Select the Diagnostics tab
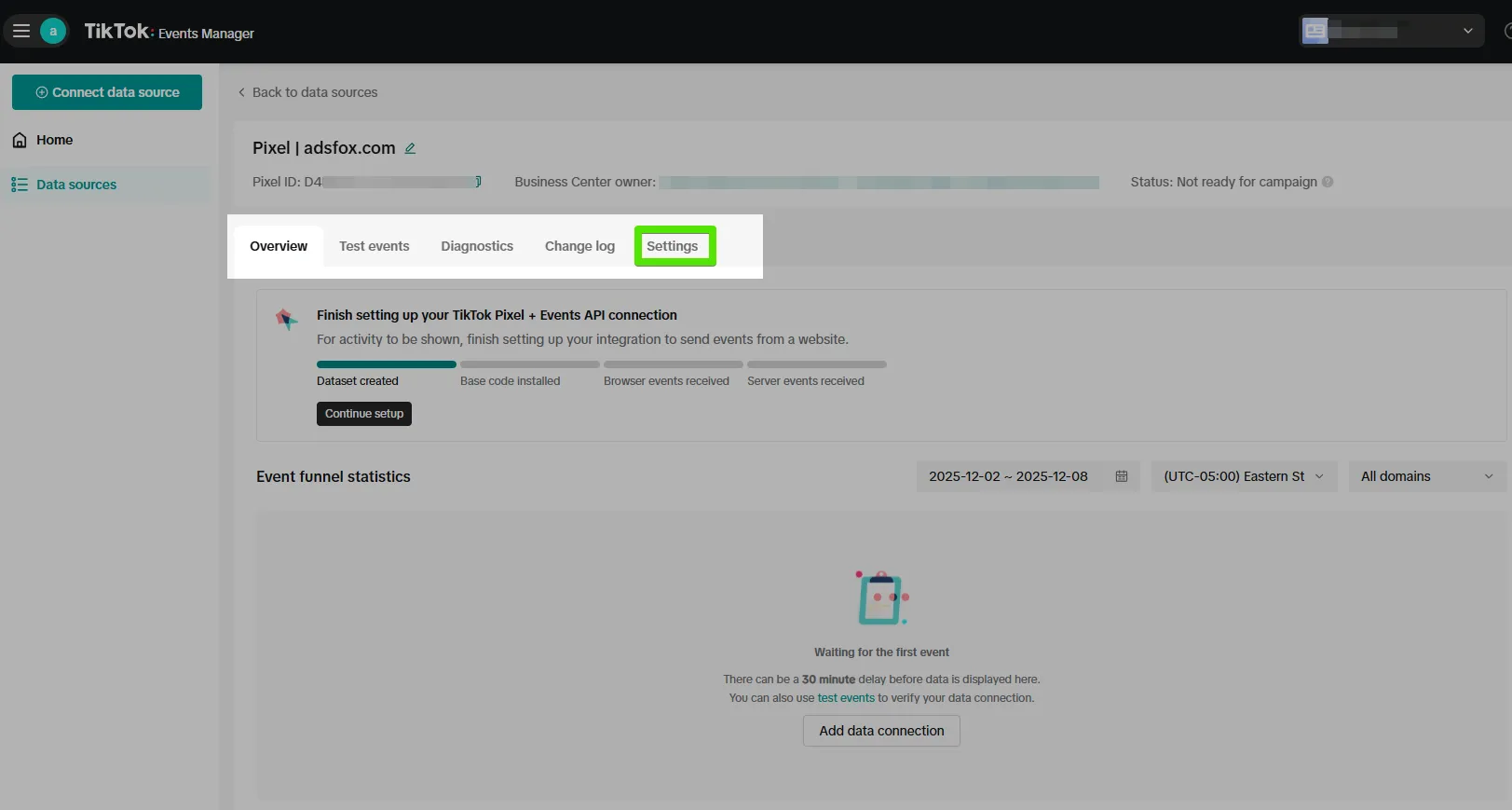Screen dimensions: 1512x810 point(477,246)
